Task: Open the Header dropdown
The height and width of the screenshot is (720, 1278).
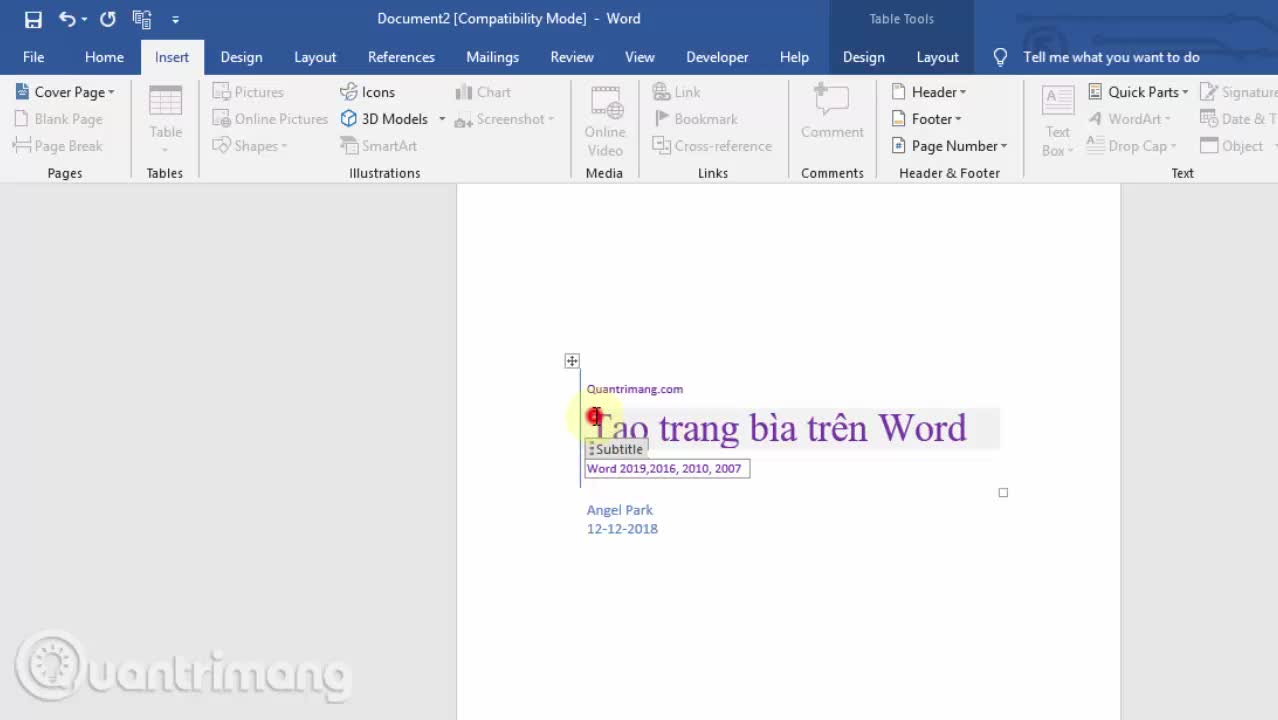Action: (x=928, y=92)
